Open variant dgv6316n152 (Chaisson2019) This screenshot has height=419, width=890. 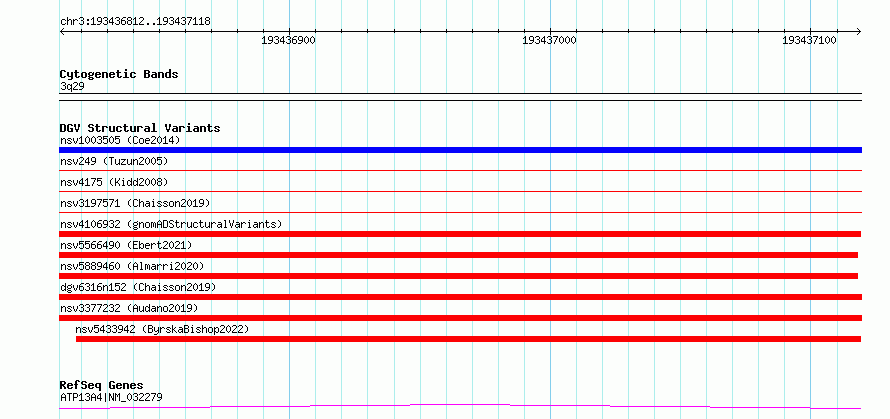(138, 287)
